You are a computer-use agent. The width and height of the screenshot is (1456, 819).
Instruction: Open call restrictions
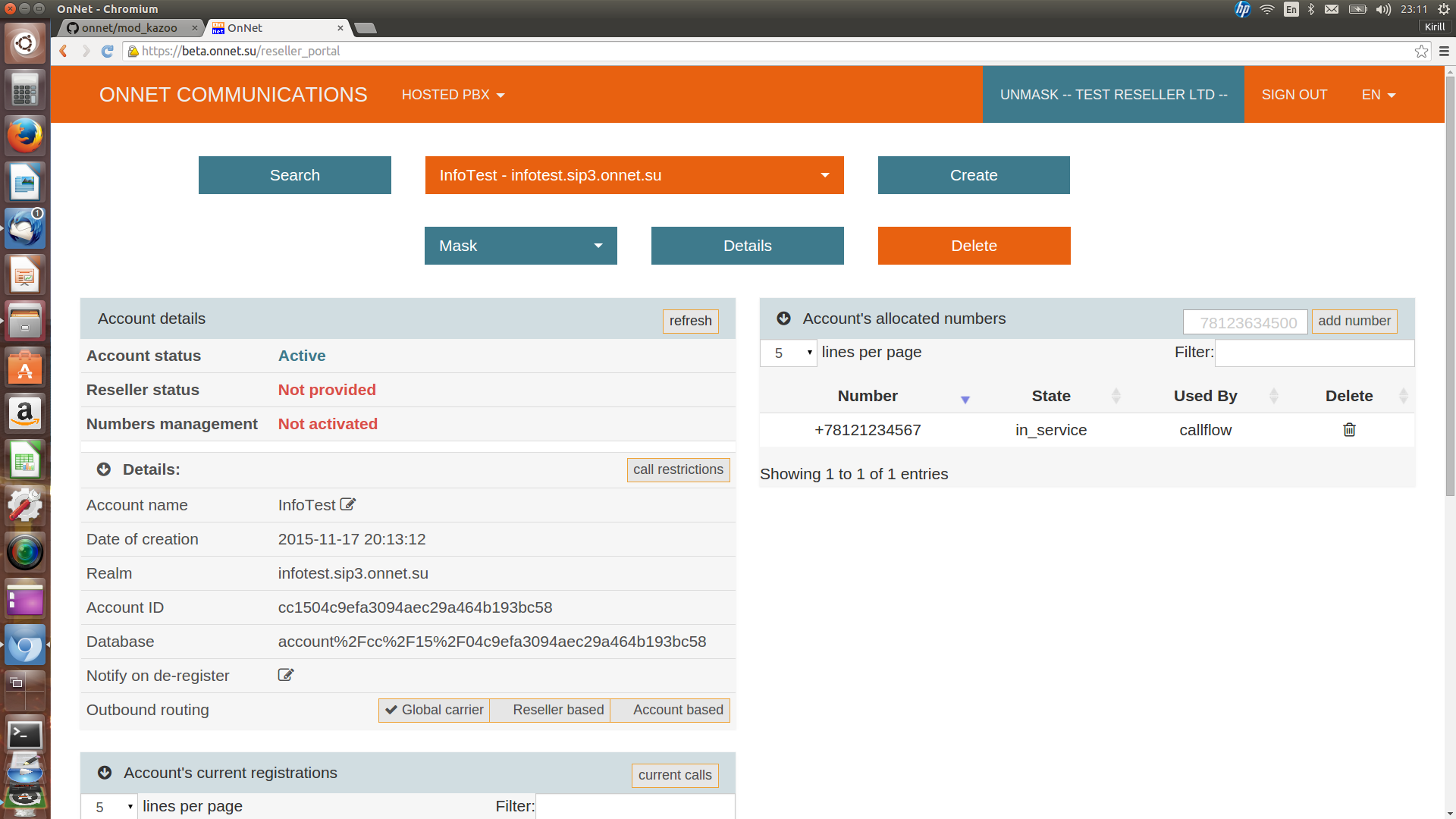point(678,469)
